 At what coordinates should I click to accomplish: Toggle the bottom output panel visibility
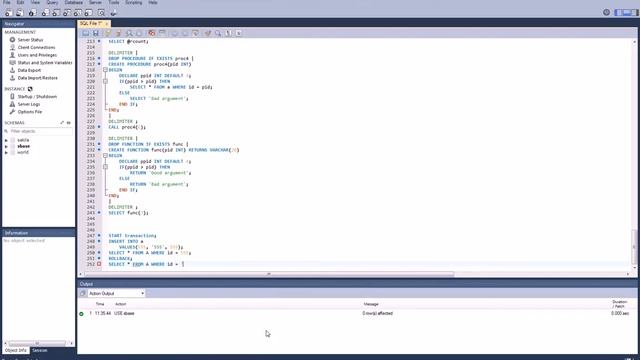(x=627, y=13)
